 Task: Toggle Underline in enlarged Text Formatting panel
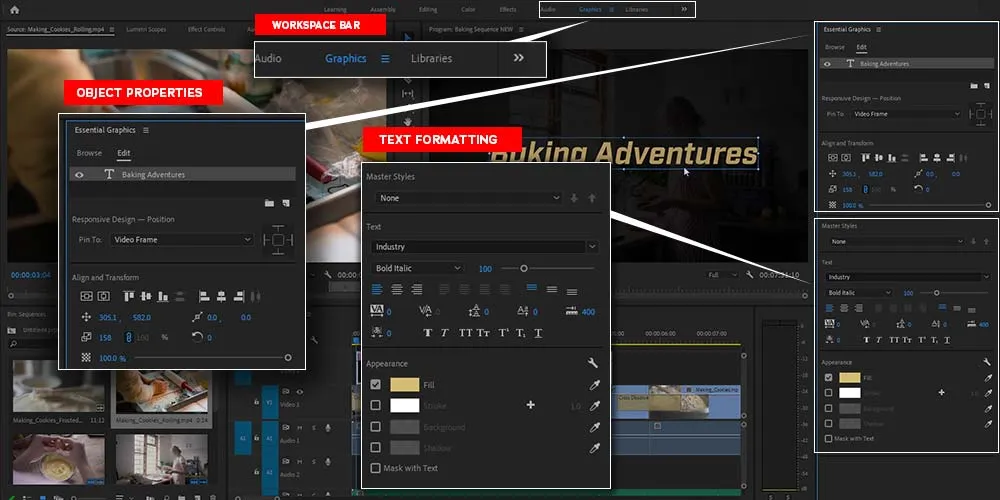pyautogui.click(x=538, y=333)
